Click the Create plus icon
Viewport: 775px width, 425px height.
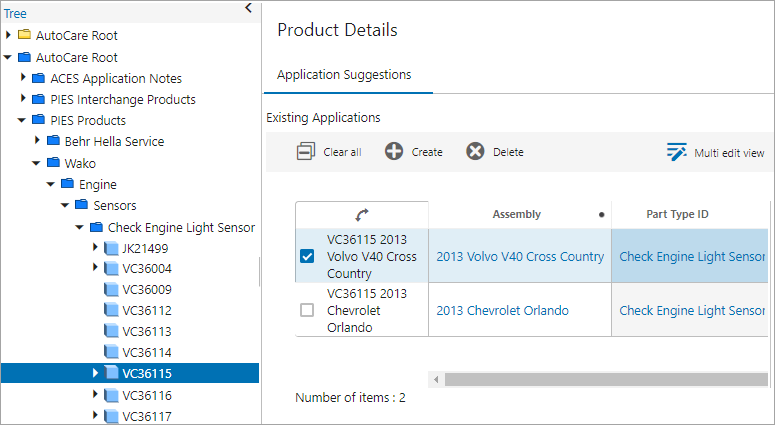tap(394, 151)
